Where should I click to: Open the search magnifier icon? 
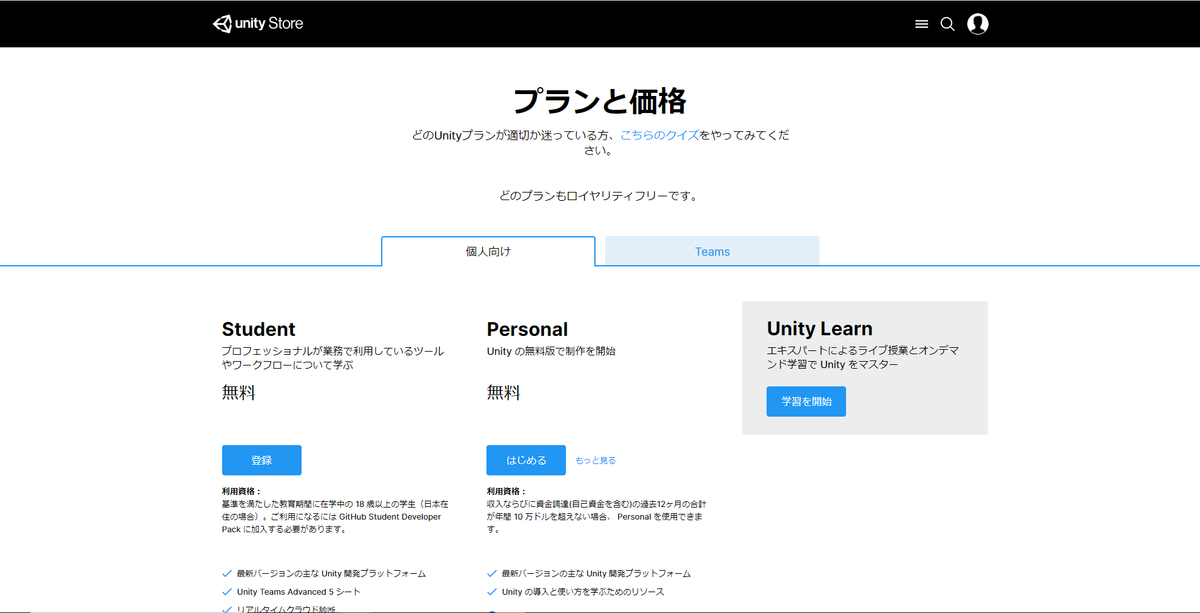[x=948, y=24]
